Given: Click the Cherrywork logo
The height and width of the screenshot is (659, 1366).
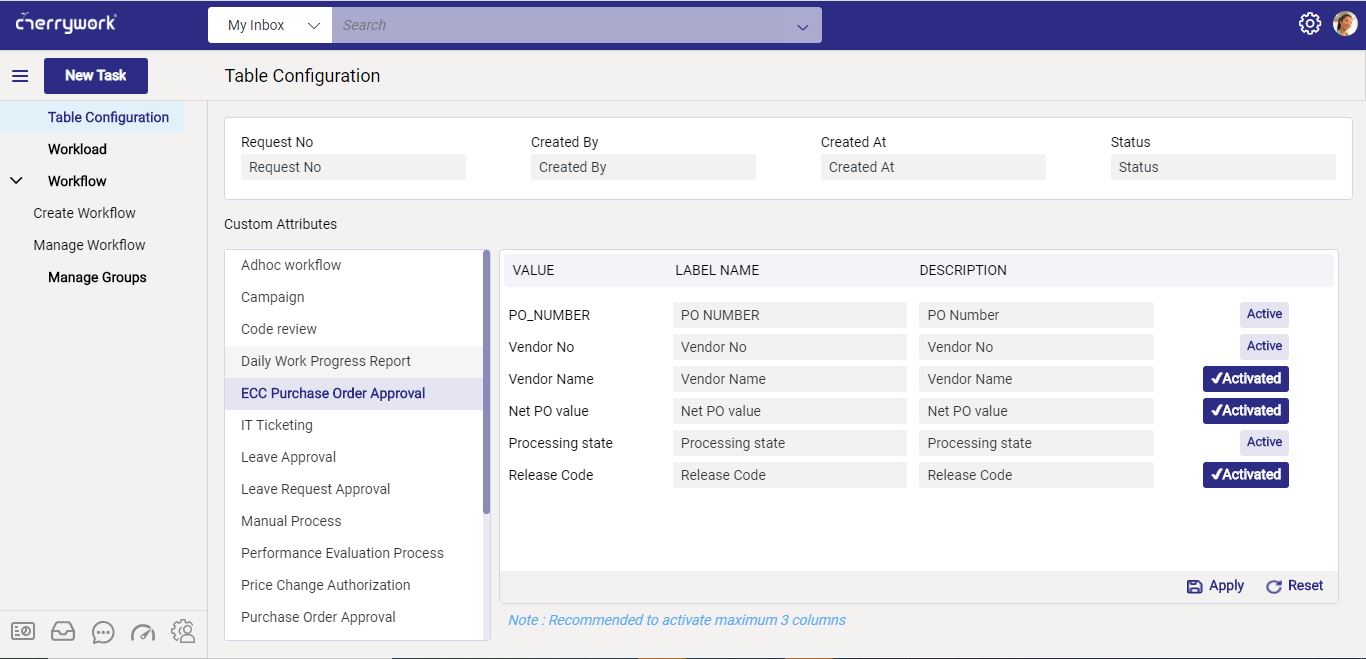Looking at the screenshot, I should pos(66,23).
